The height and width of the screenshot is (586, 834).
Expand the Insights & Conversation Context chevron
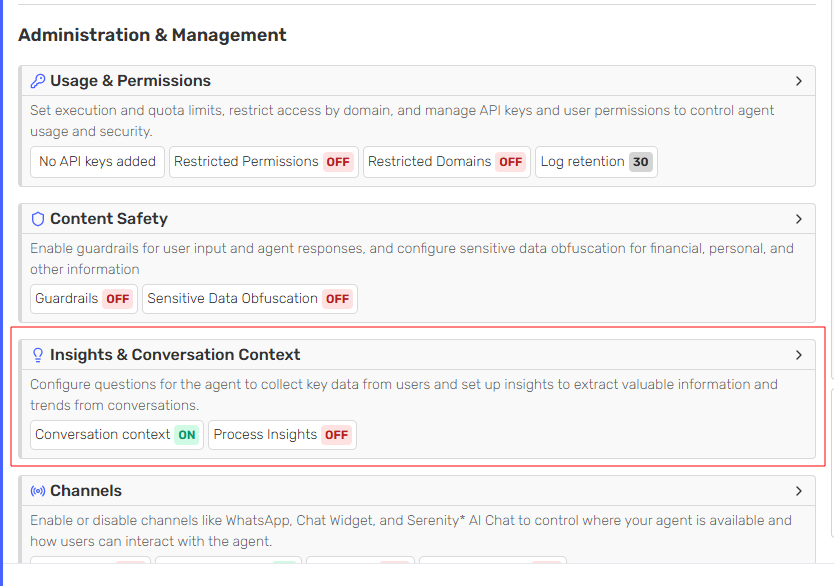click(798, 355)
